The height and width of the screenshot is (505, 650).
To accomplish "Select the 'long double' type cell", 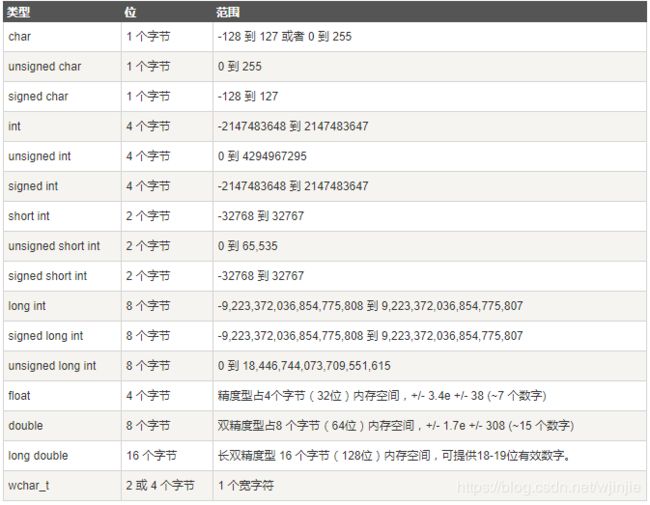I will click(62, 456).
